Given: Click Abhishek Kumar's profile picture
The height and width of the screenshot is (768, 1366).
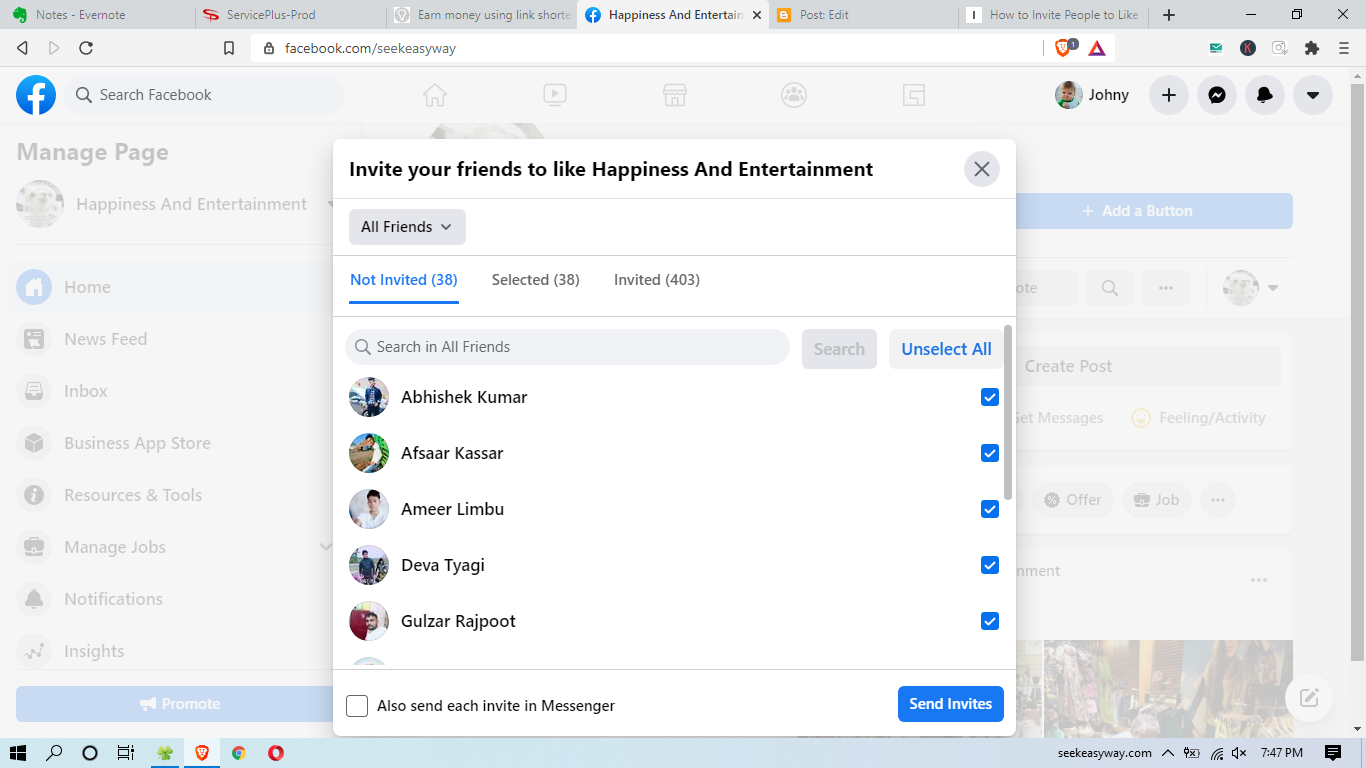Looking at the screenshot, I should 369,397.
